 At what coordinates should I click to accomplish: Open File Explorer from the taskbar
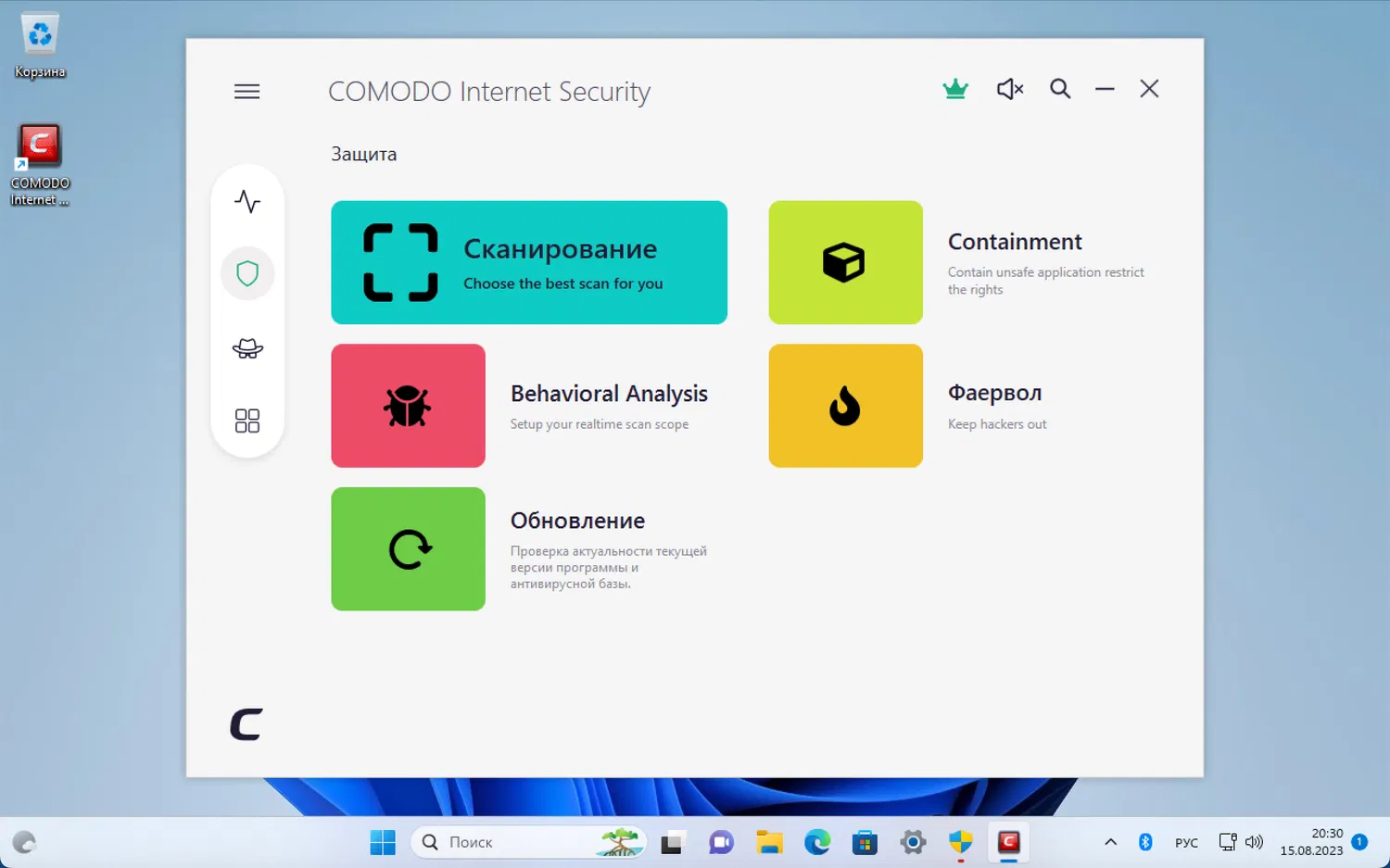click(769, 842)
